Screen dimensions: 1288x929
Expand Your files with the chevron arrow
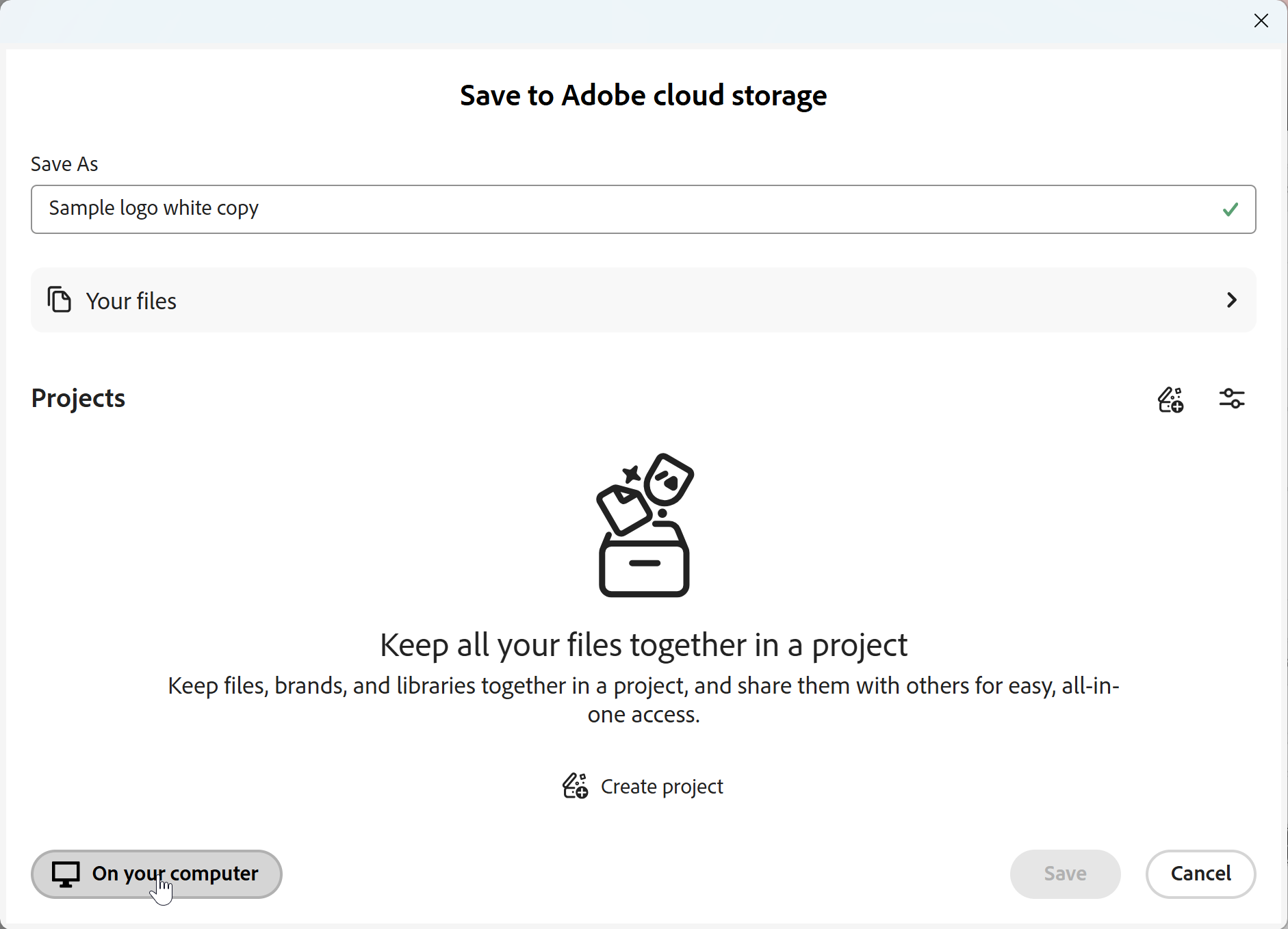1232,300
